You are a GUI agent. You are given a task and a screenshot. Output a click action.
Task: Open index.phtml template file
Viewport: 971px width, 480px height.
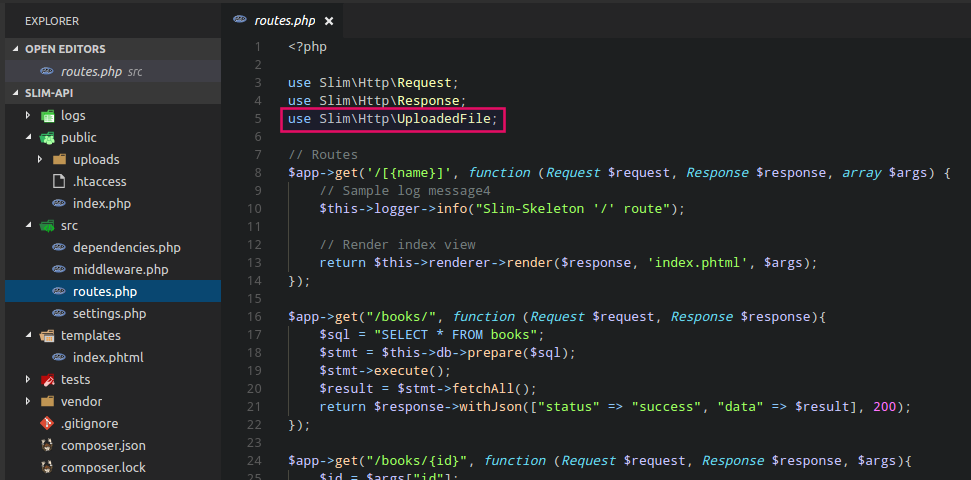click(108, 358)
